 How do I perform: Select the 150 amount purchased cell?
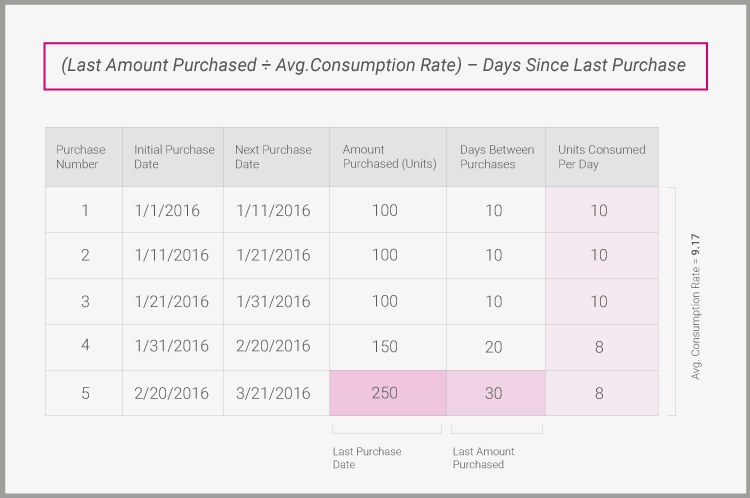pos(384,347)
